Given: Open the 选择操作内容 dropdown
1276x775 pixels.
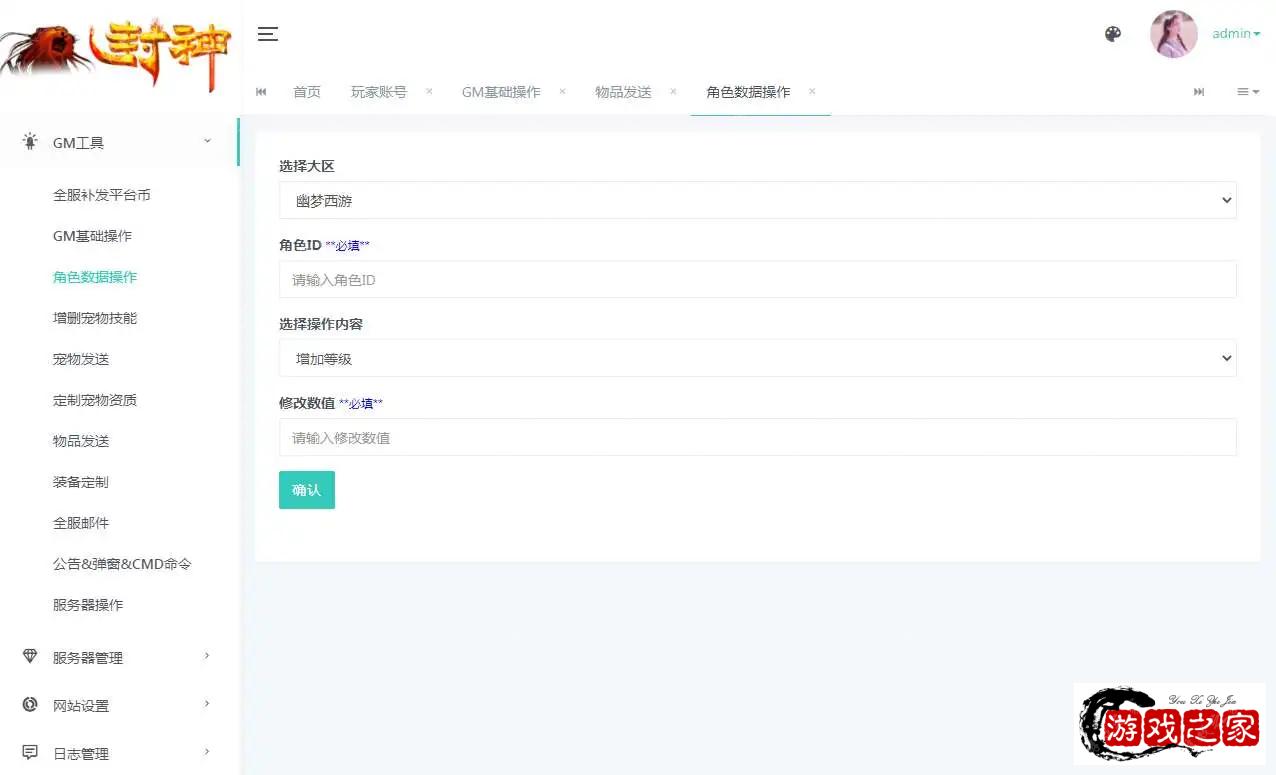Looking at the screenshot, I should (757, 358).
